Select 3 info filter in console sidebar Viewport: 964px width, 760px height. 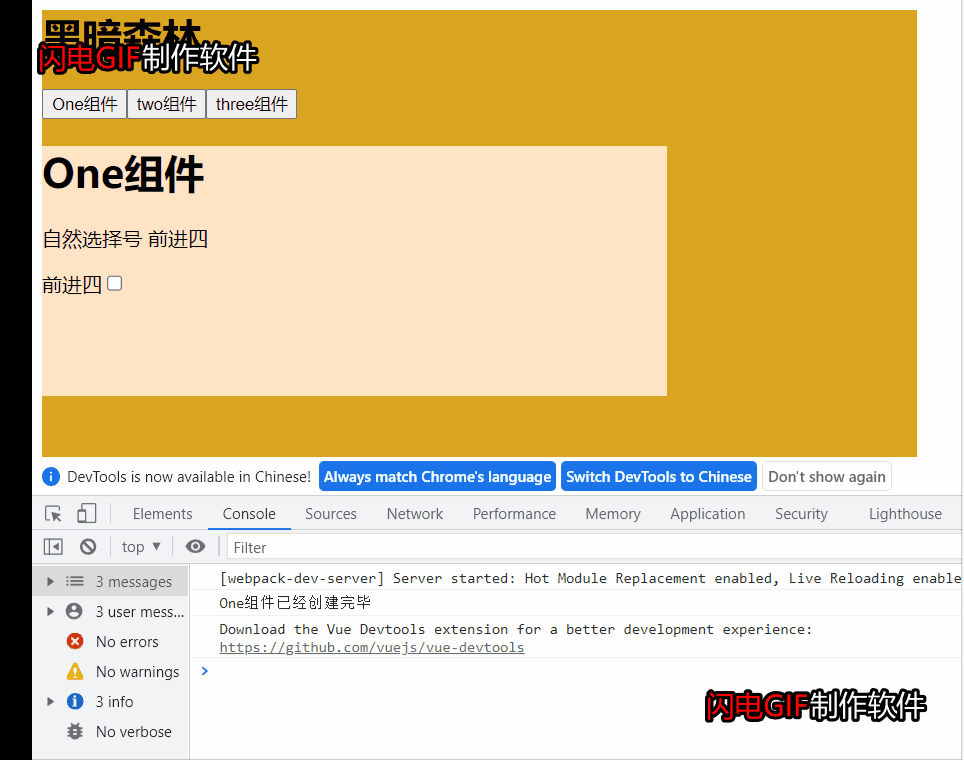point(114,701)
